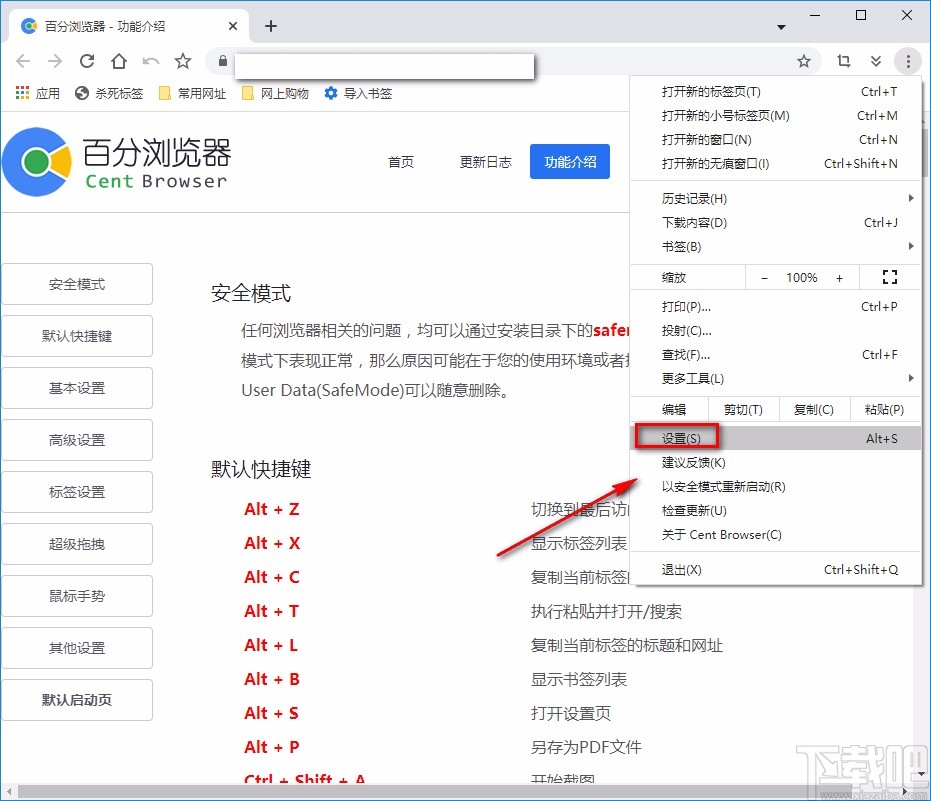This screenshot has height=801, width=931.
Task: Open 设置(S) from the menu
Action: click(x=775, y=438)
